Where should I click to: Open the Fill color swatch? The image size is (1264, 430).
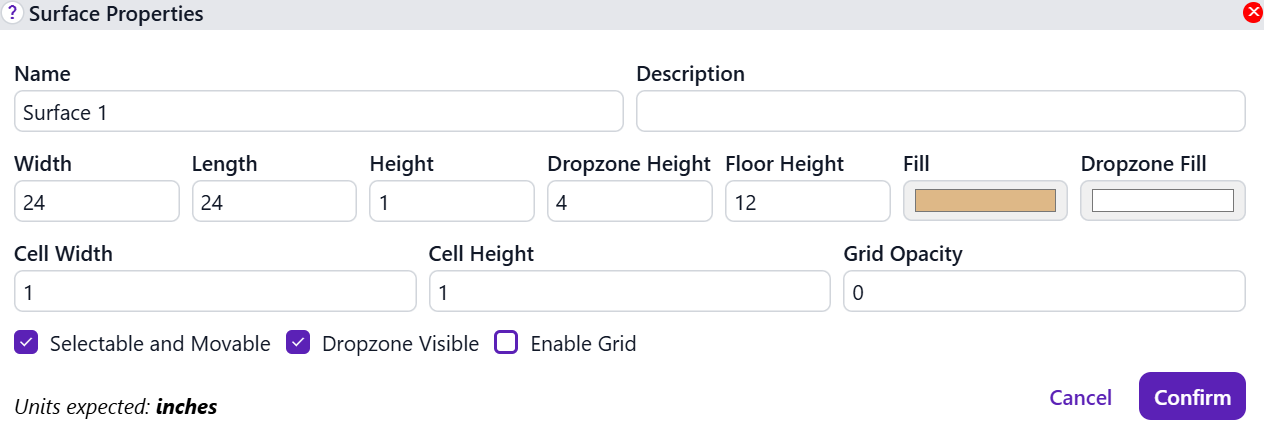pyautogui.click(x=985, y=201)
